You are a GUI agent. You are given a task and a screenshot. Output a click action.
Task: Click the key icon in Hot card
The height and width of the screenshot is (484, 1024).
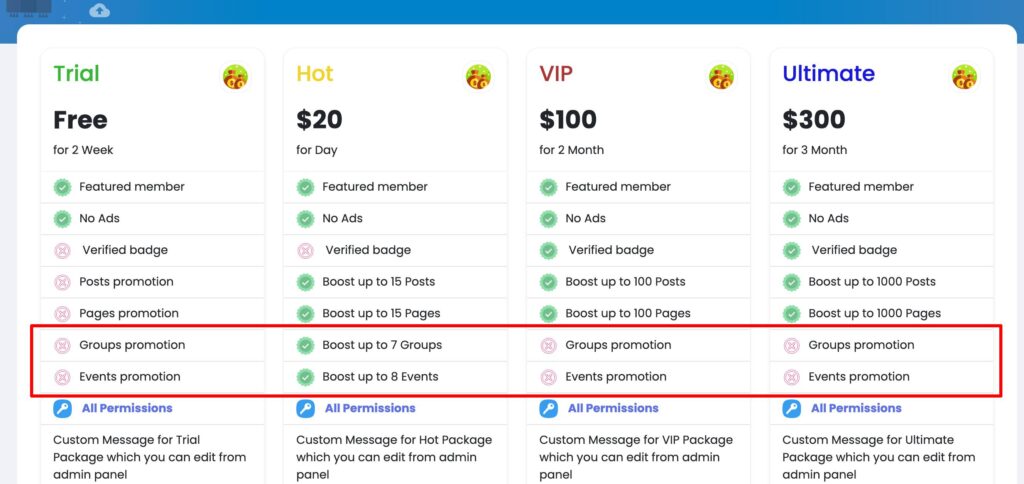[x=305, y=408]
